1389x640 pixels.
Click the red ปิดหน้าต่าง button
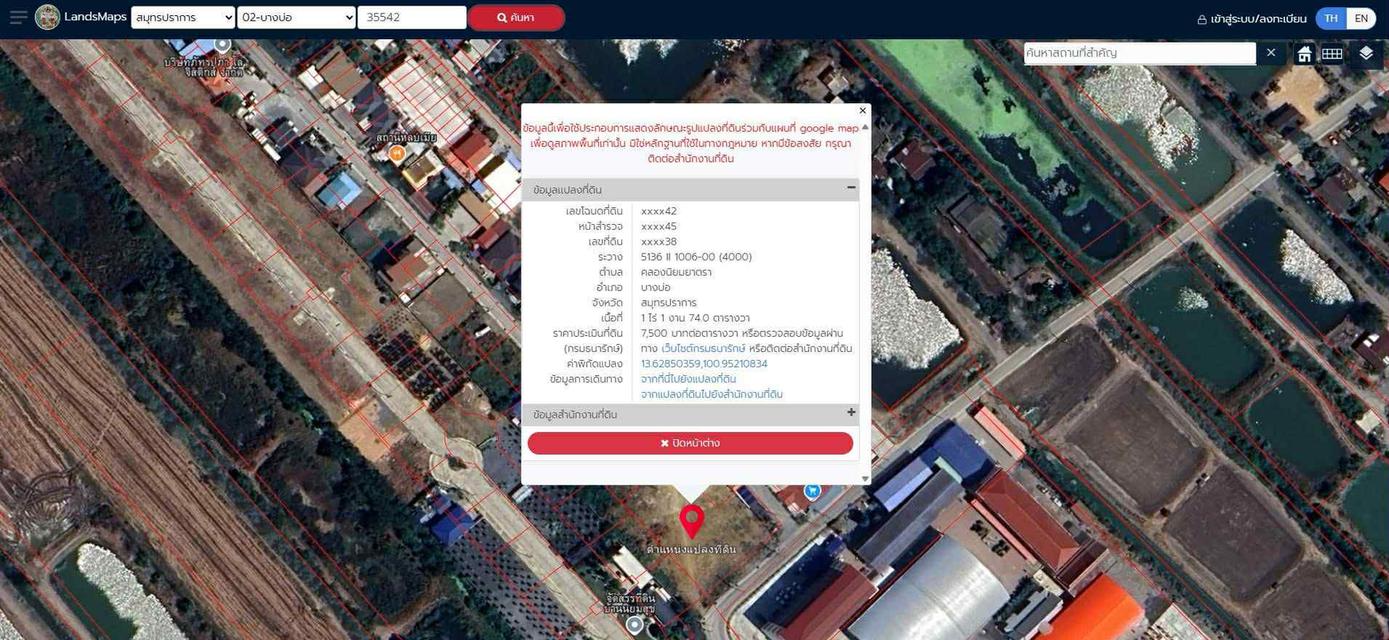(x=690, y=443)
